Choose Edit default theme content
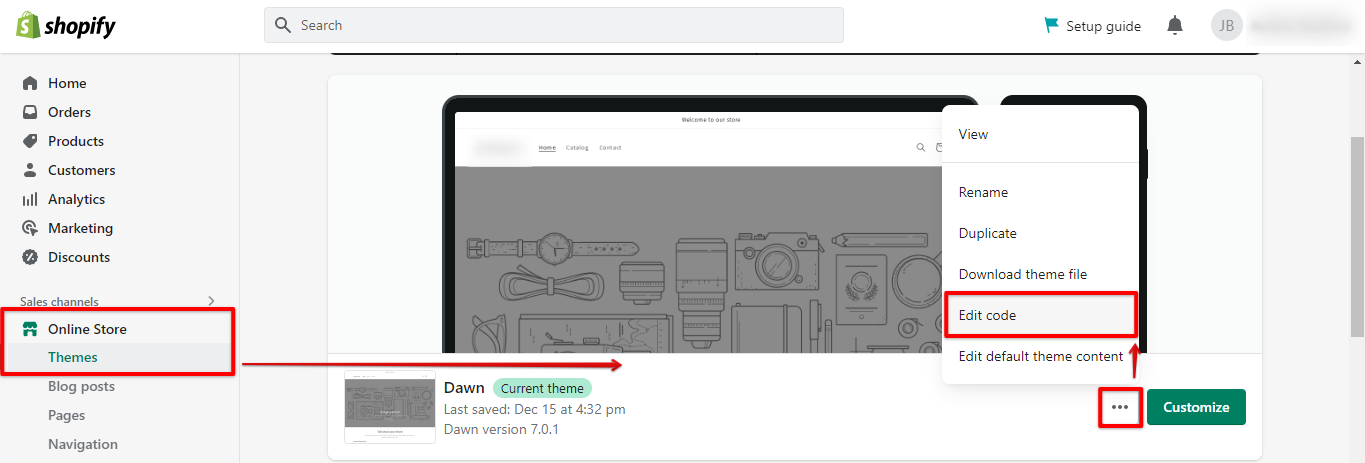The image size is (1365, 463). (x=1040, y=356)
